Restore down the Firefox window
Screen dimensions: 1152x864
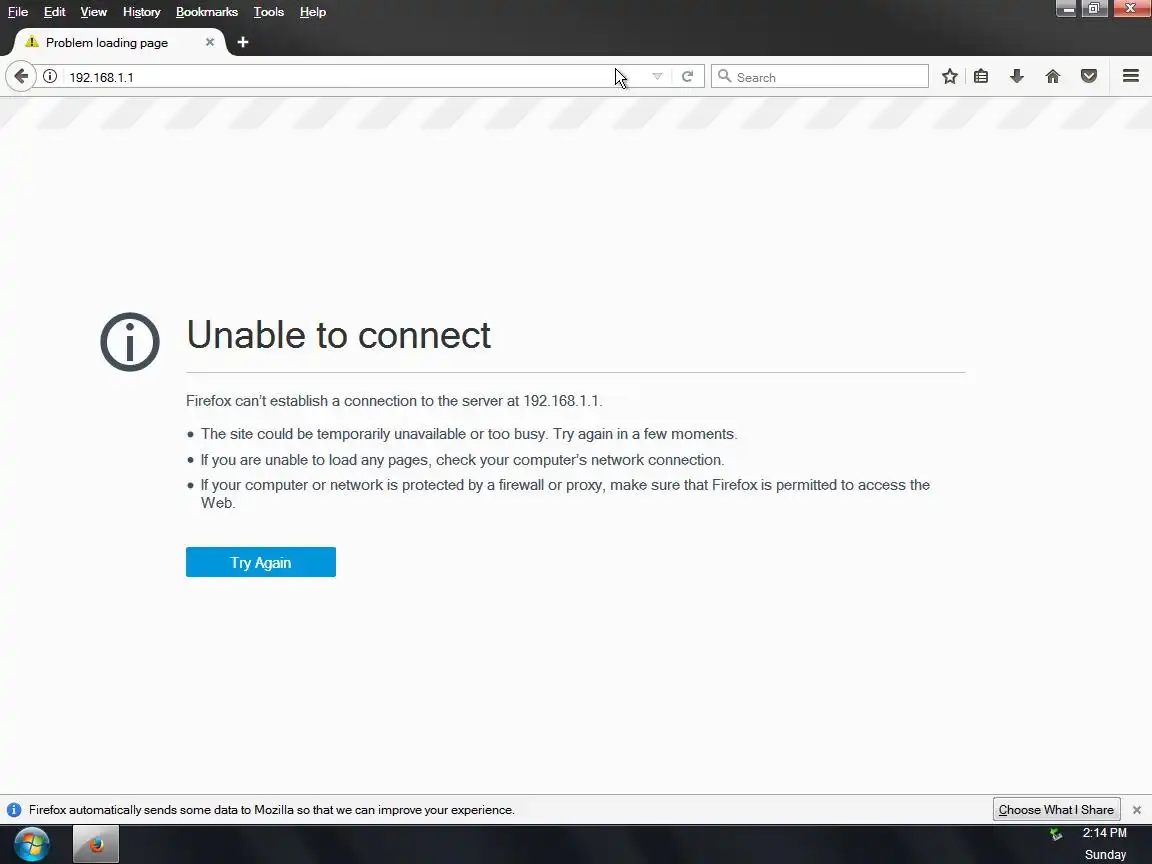(x=1094, y=9)
